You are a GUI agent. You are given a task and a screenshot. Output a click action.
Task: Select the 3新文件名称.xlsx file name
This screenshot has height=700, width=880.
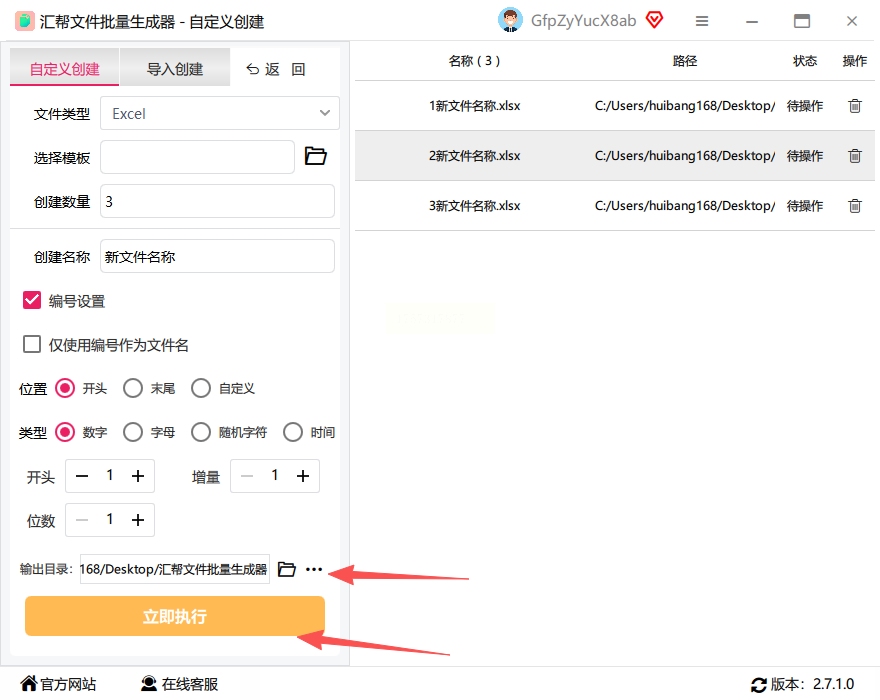point(474,205)
